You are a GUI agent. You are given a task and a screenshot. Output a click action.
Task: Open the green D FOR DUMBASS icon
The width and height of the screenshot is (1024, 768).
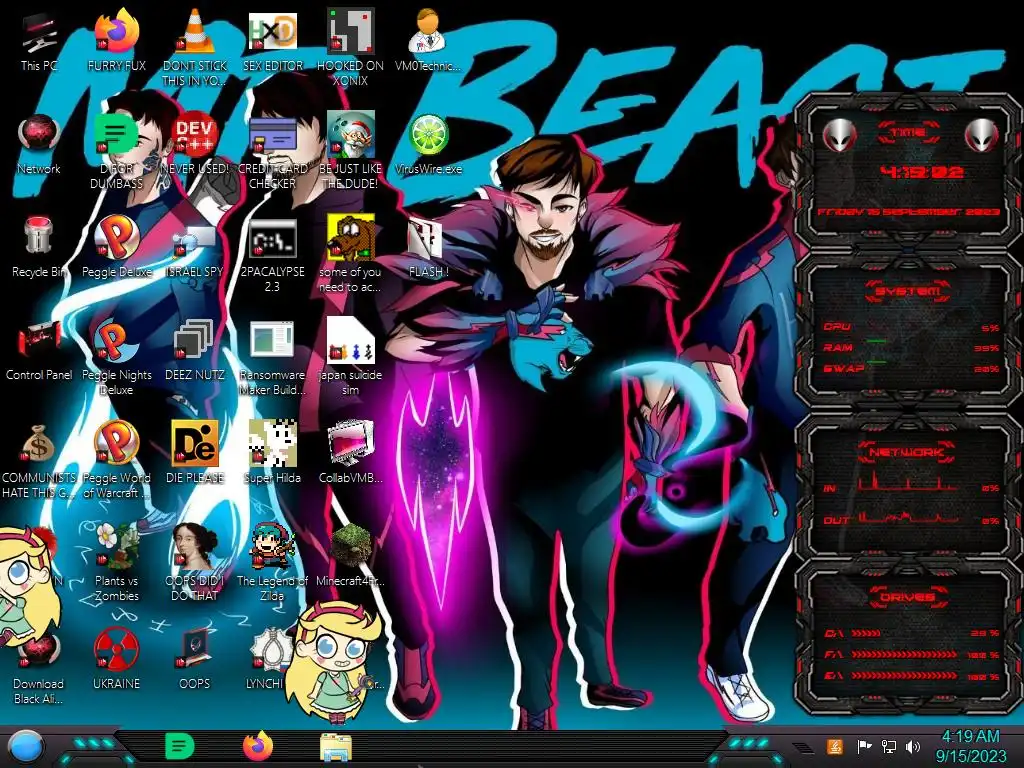116,135
